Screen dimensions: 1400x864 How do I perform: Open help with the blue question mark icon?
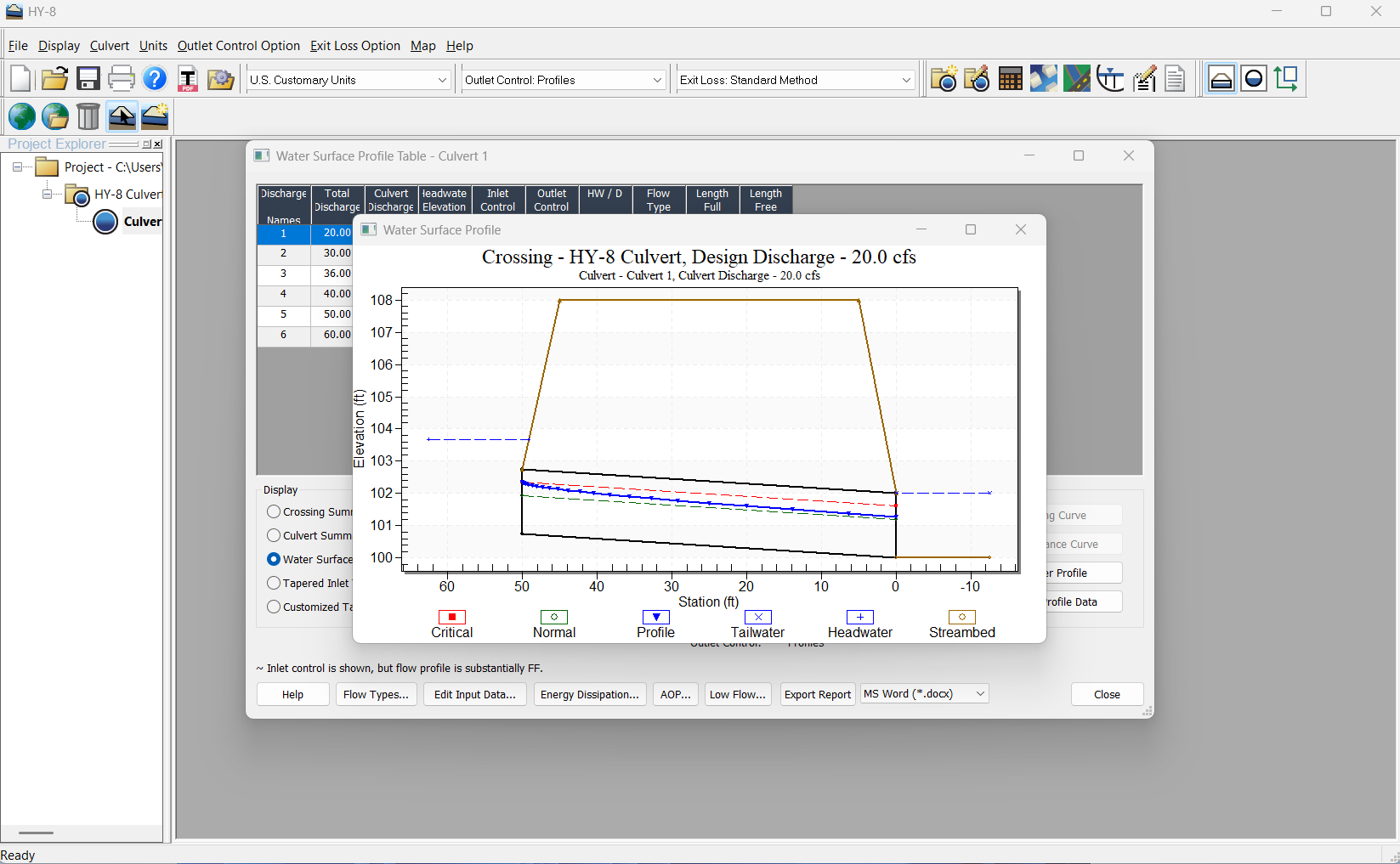155,79
